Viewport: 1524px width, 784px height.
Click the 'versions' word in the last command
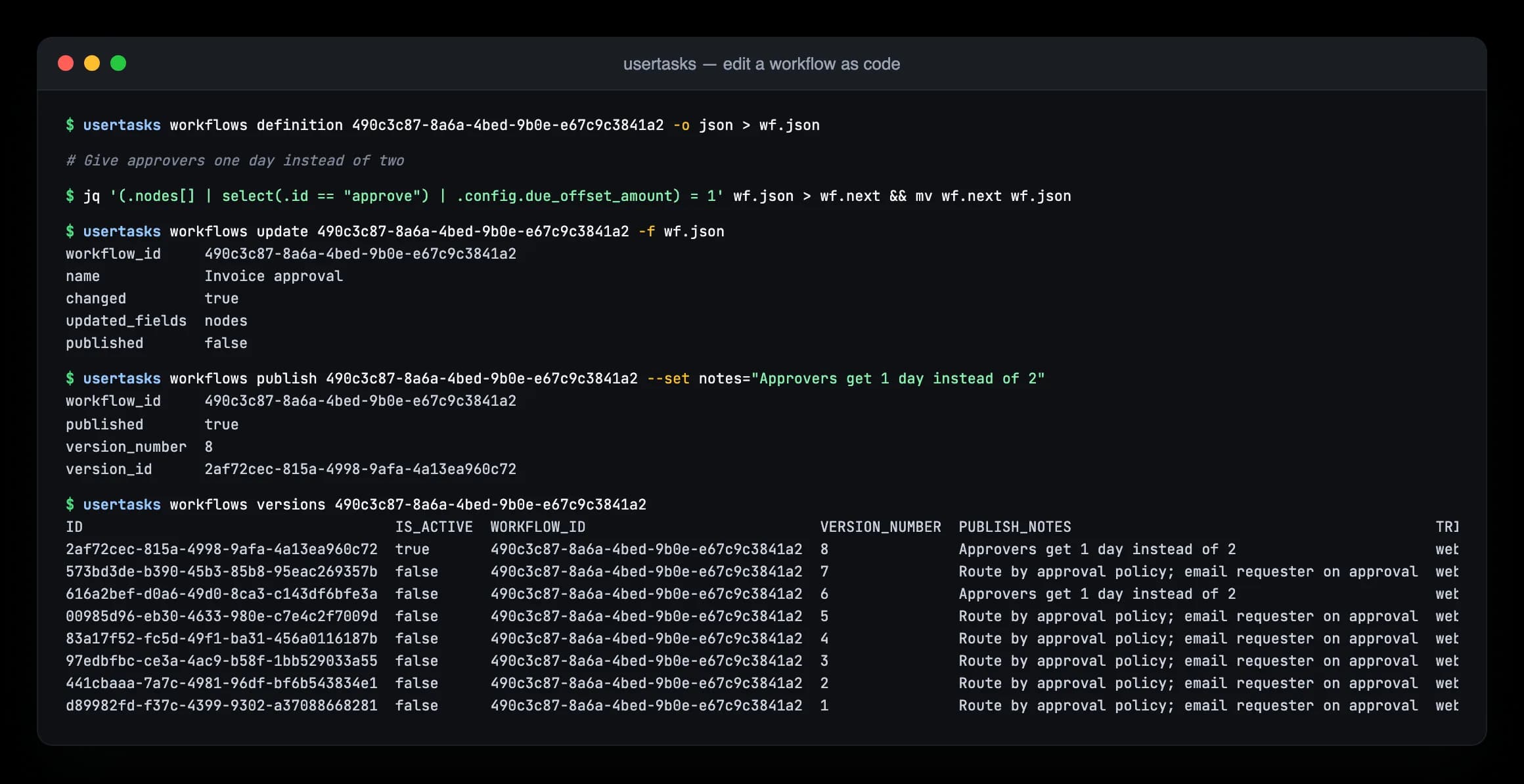[x=290, y=504]
